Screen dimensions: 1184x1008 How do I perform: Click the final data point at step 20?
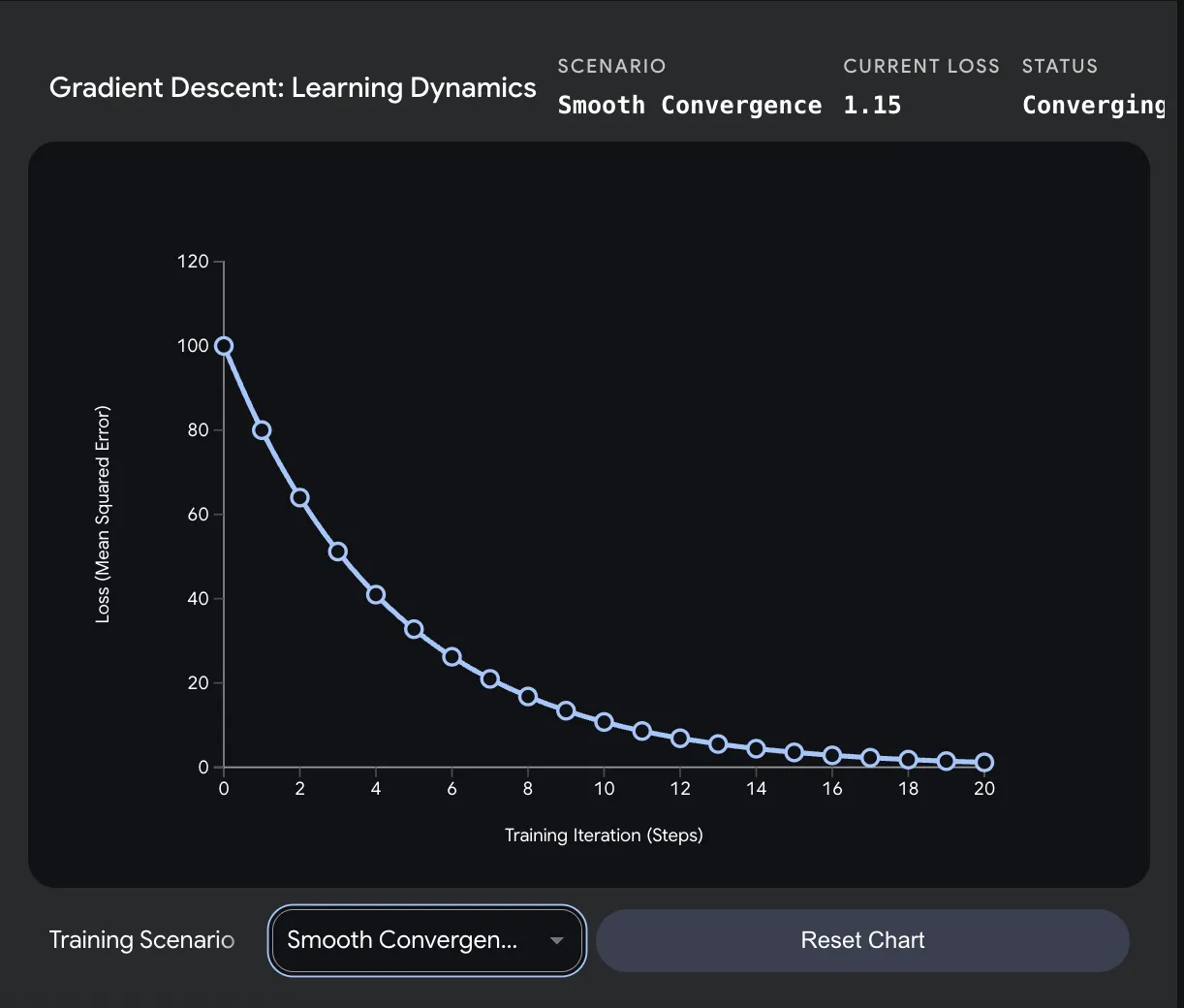tap(984, 763)
